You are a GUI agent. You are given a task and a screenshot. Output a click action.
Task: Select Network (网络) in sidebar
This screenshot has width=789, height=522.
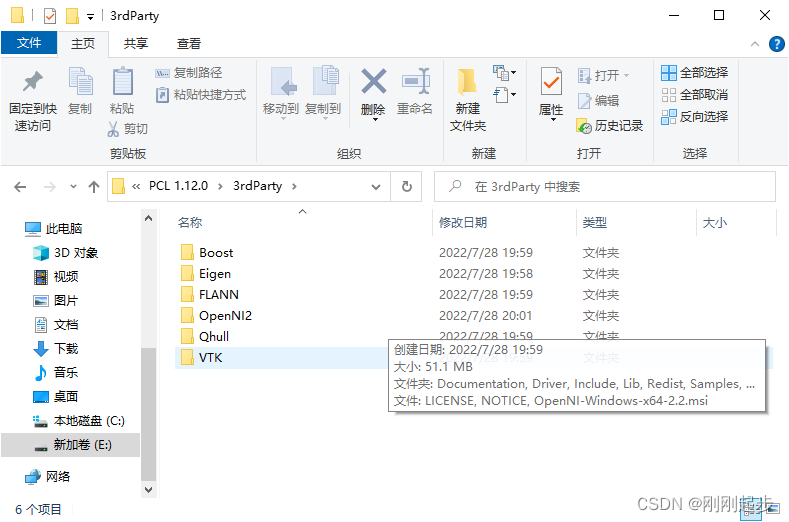(48, 477)
